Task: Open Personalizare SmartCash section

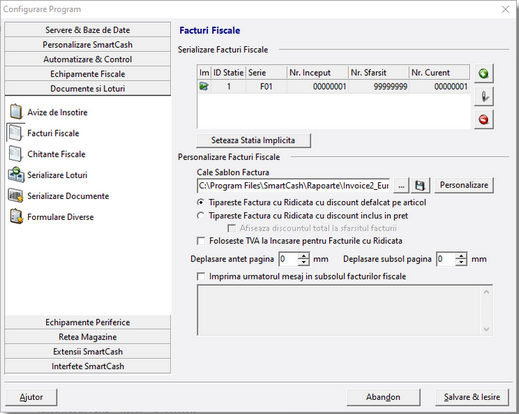Action: 88,44
